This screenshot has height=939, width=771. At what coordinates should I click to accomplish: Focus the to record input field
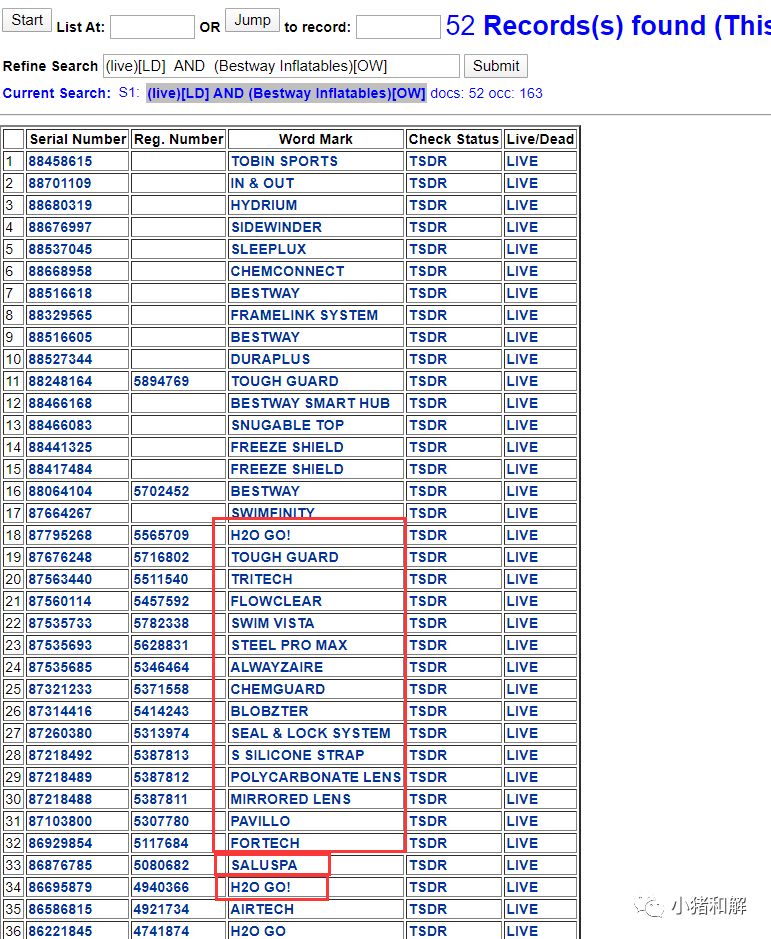tap(398, 27)
